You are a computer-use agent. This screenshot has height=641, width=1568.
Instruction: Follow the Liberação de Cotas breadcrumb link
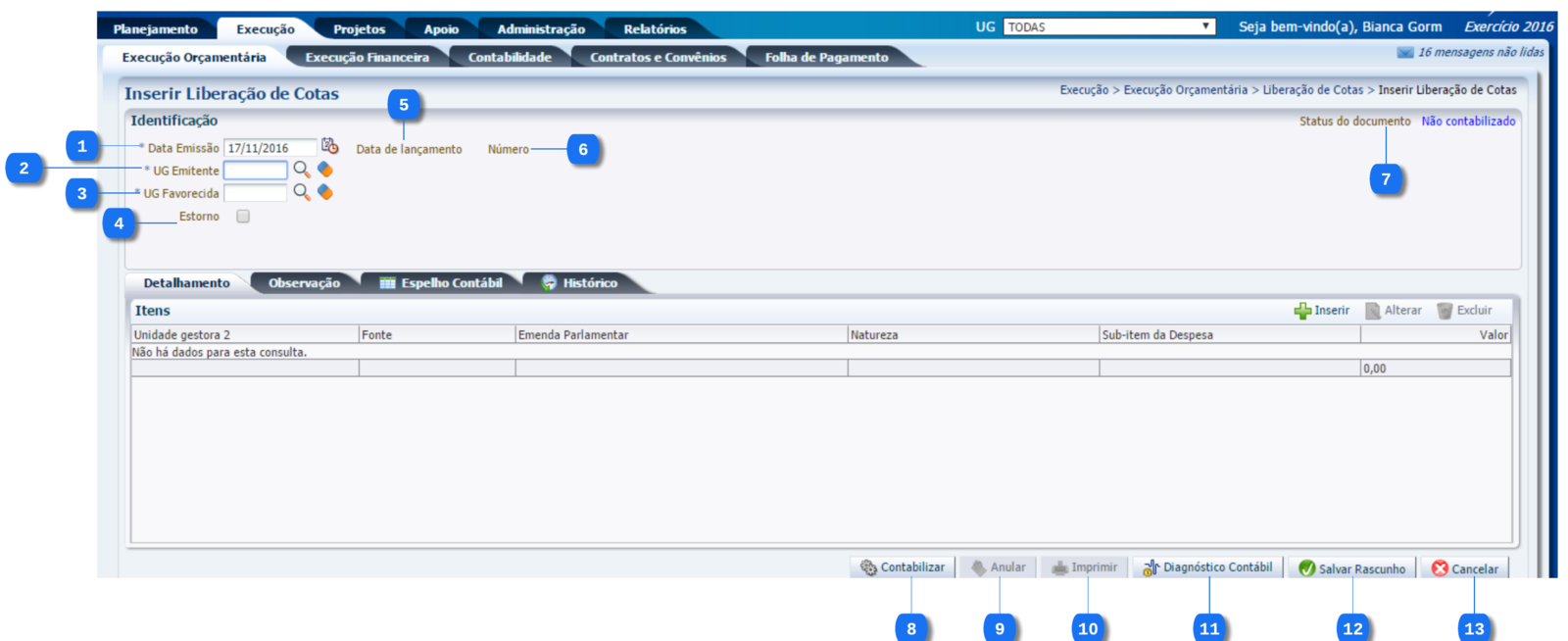[1312, 90]
